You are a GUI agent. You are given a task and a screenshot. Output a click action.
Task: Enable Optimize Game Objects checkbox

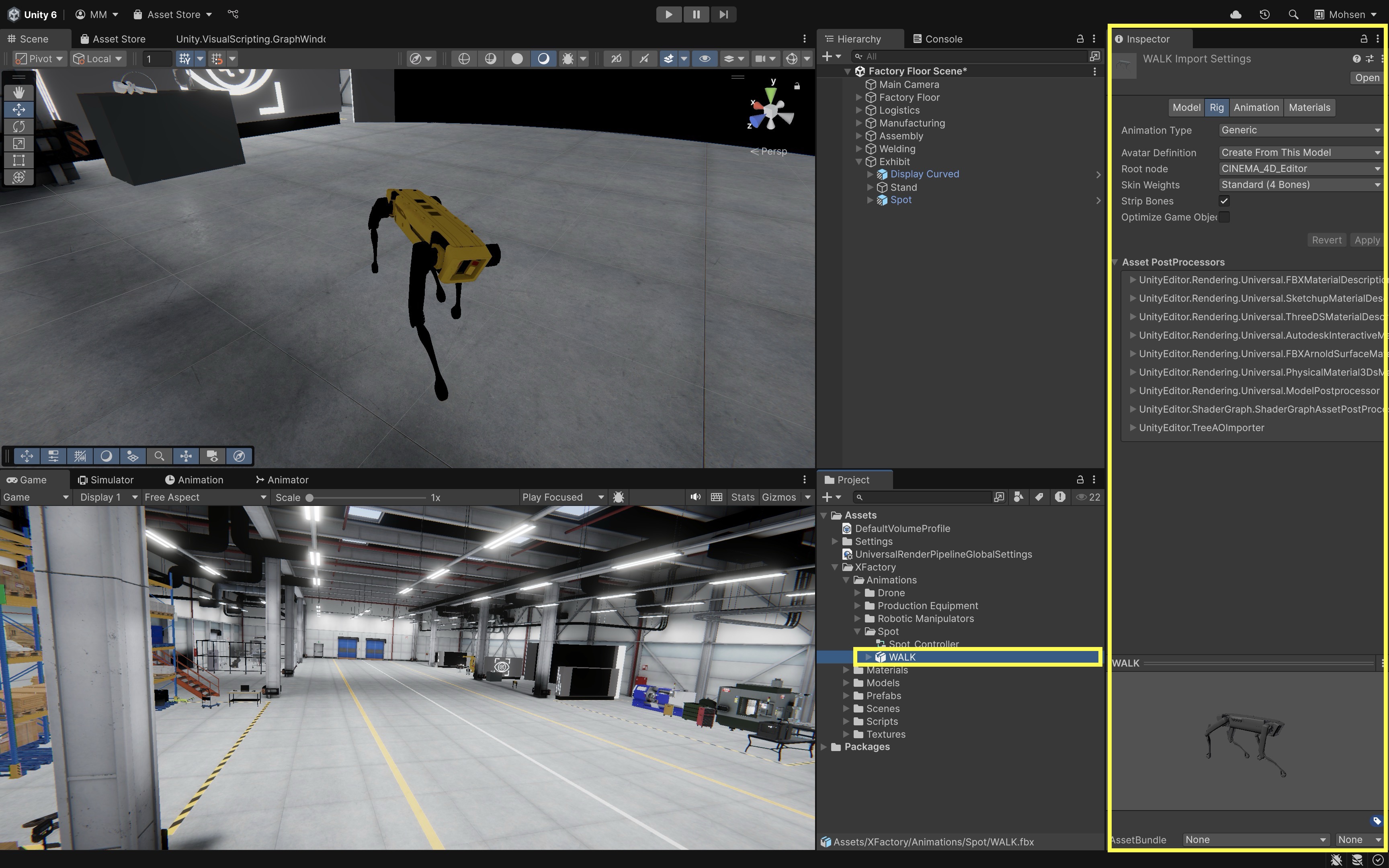[1224, 217]
